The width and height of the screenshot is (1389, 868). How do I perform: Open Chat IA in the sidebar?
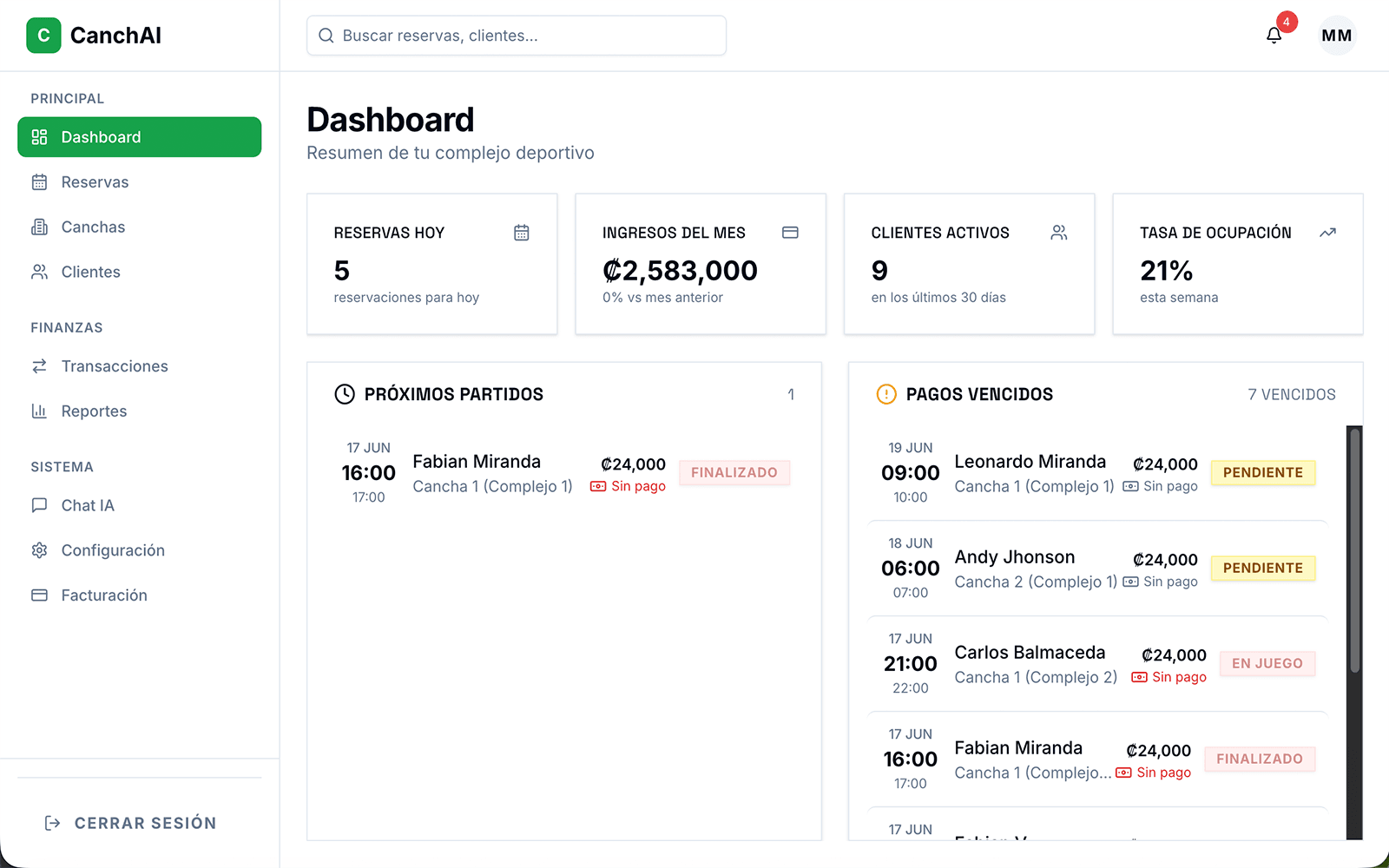click(x=139, y=505)
